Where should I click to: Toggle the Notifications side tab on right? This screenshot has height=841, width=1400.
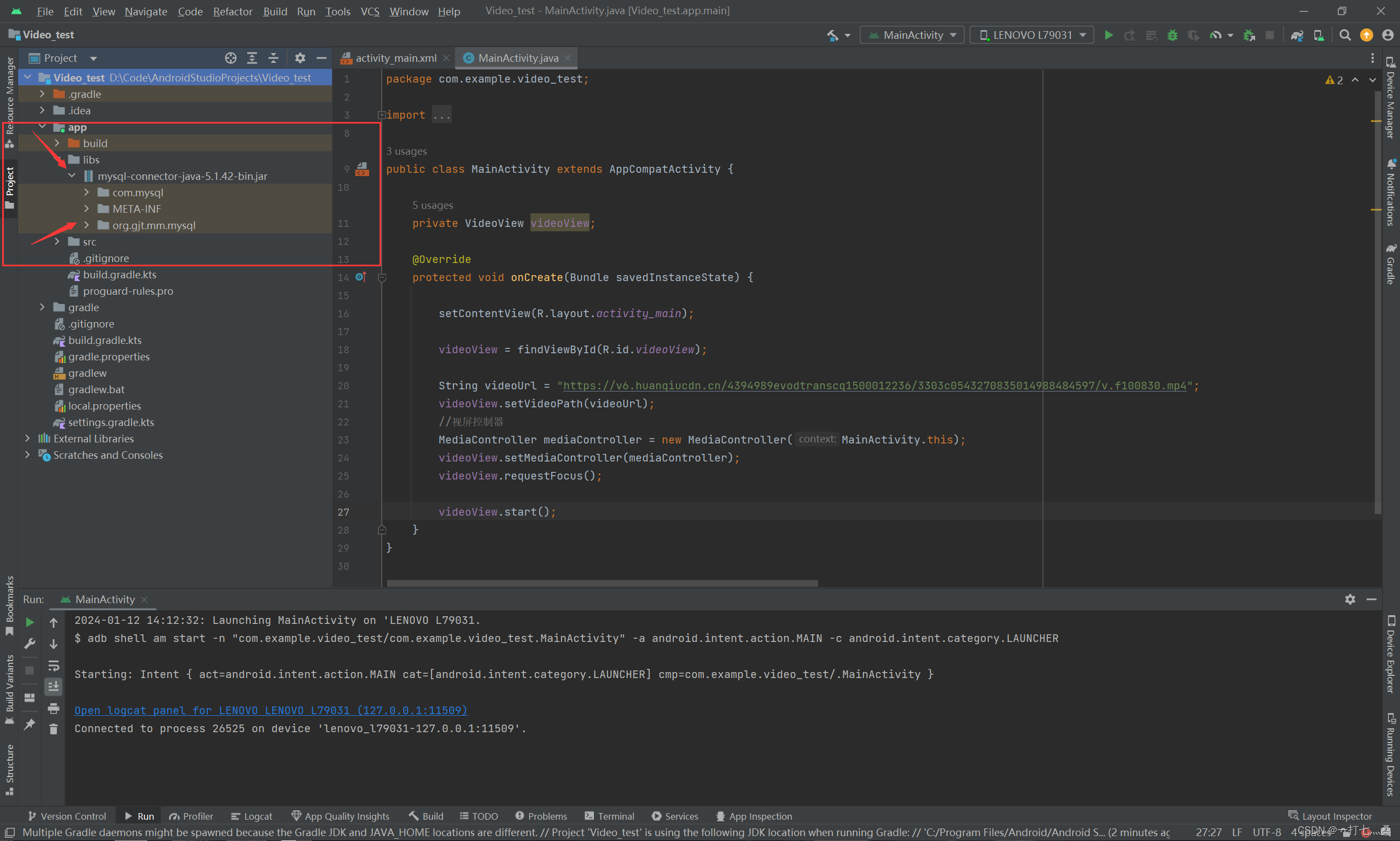(x=1391, y=192)
